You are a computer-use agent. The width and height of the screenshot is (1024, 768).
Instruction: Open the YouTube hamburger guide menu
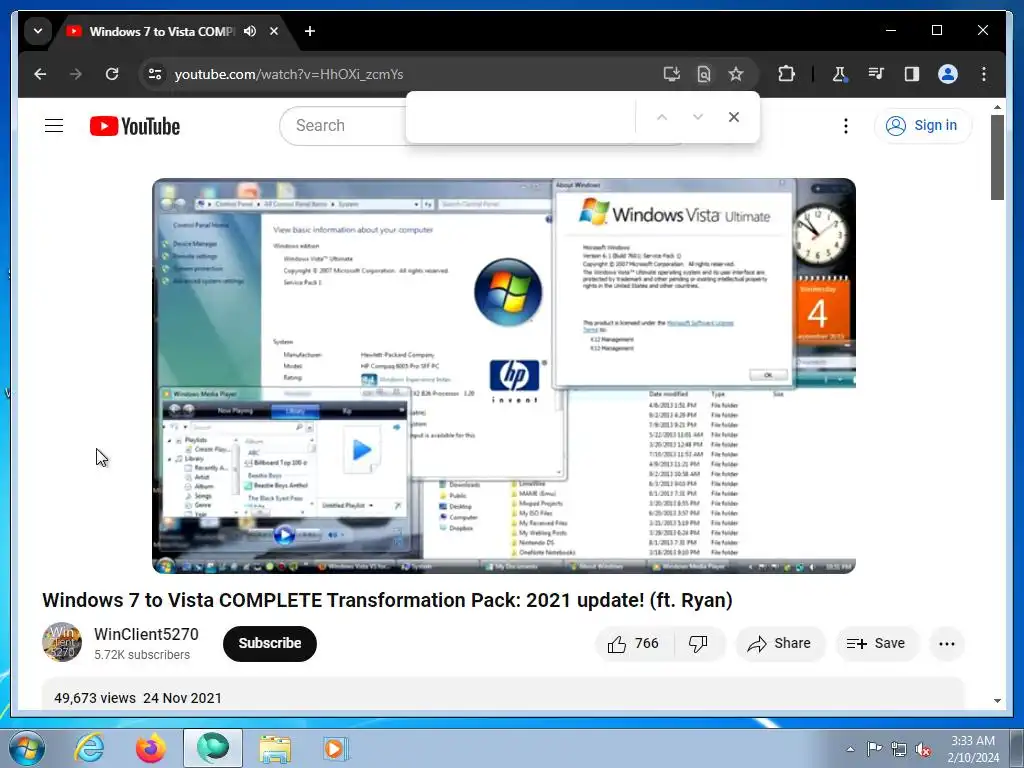coord(54,125)
